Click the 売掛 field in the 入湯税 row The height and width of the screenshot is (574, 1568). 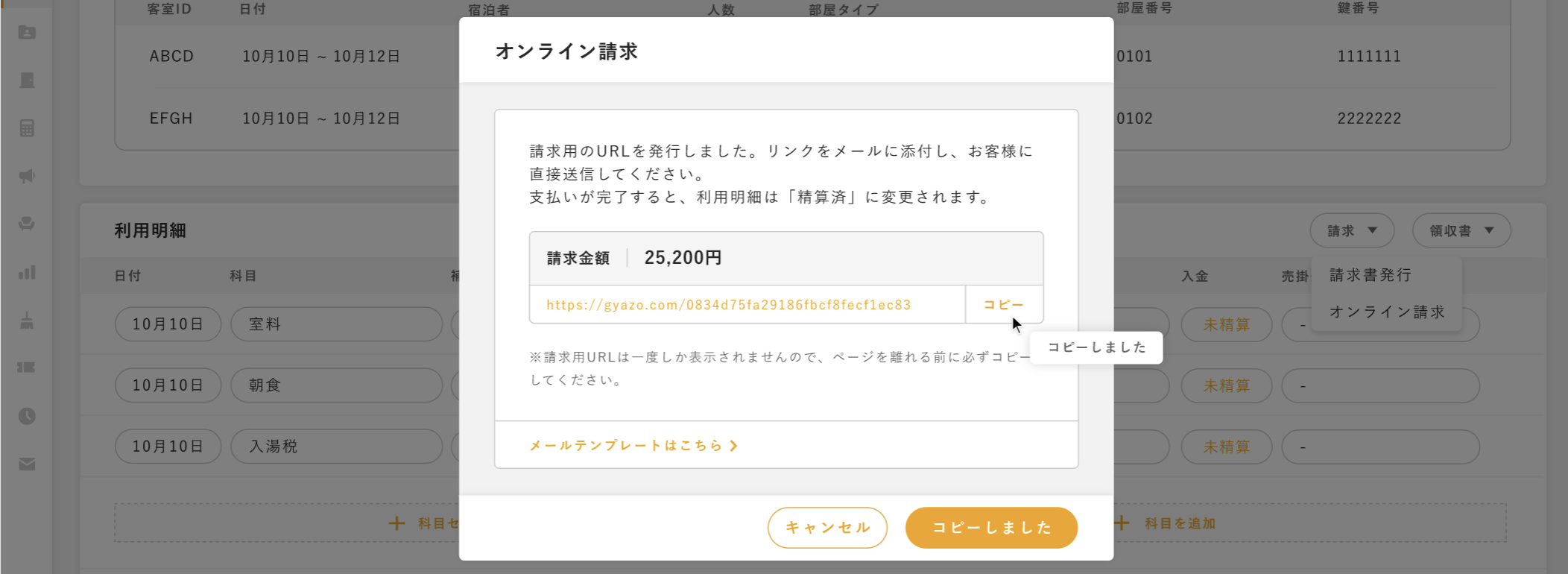tap(1380, 447)
